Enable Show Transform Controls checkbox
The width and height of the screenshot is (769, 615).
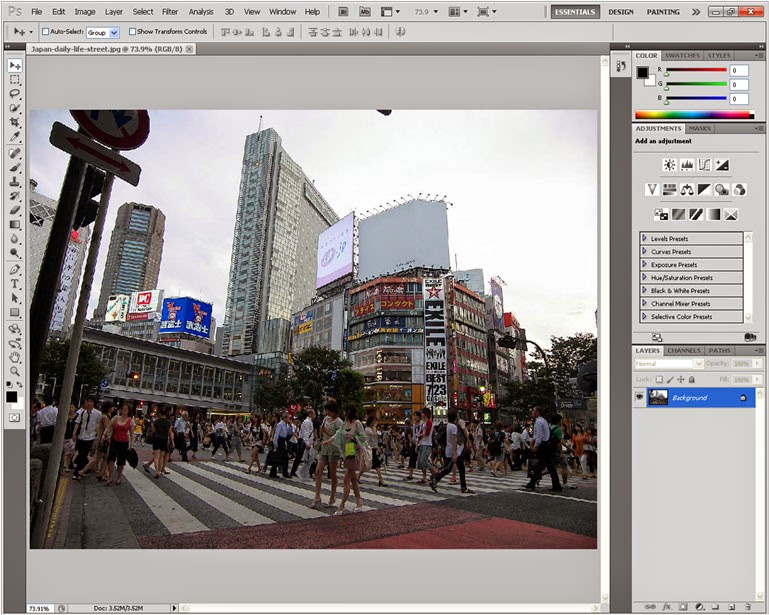[x=132, y=31]
